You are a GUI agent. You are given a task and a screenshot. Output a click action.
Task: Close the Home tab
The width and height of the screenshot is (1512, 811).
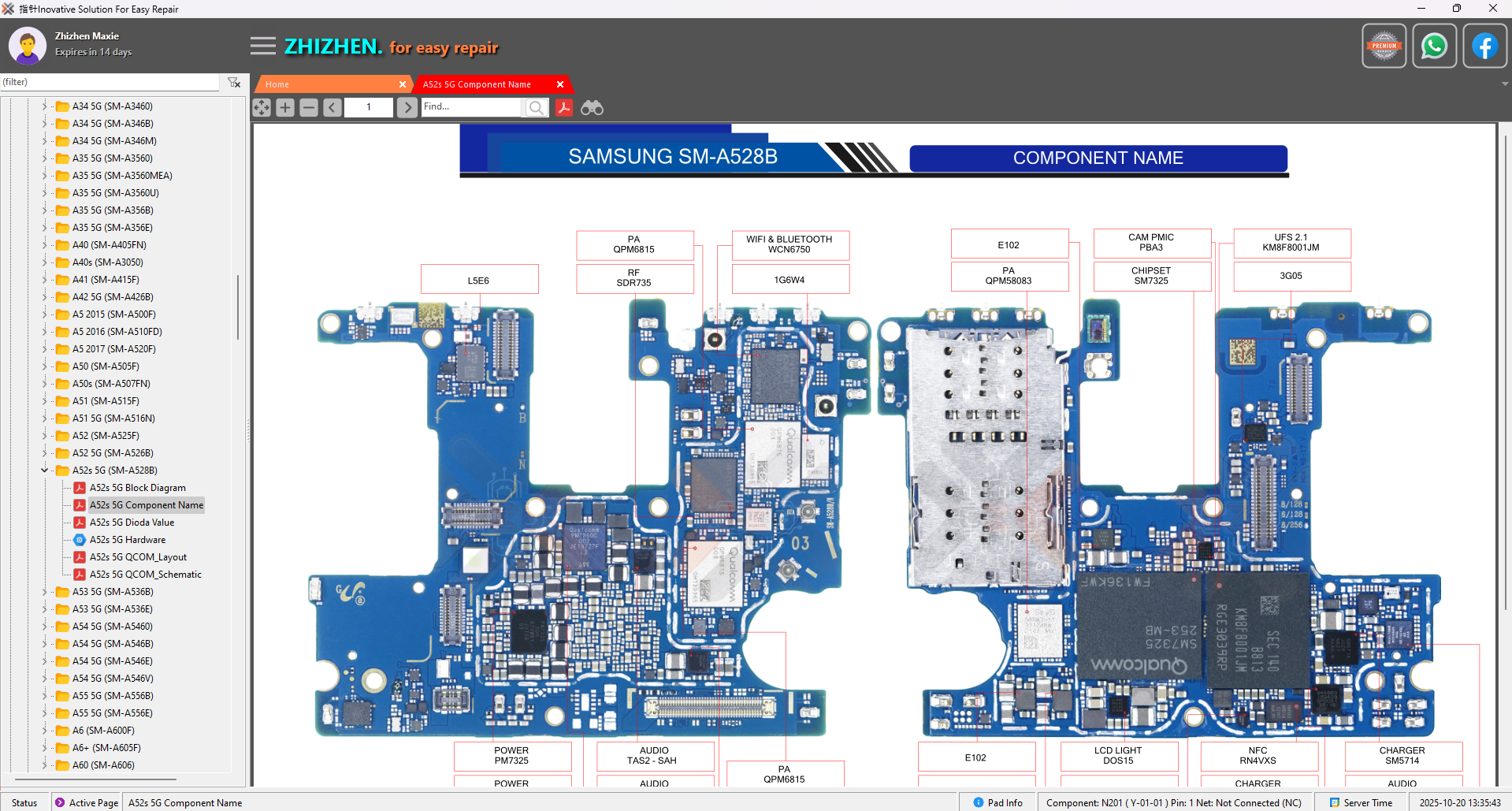403,84
